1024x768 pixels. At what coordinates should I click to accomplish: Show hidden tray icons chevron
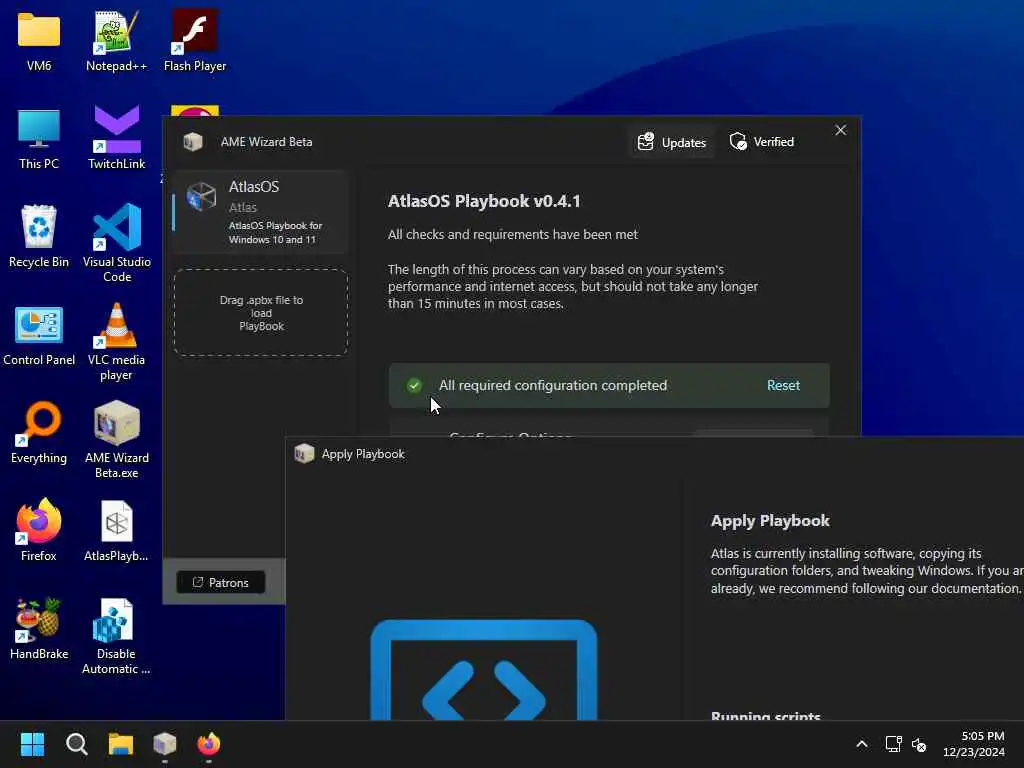862,744
